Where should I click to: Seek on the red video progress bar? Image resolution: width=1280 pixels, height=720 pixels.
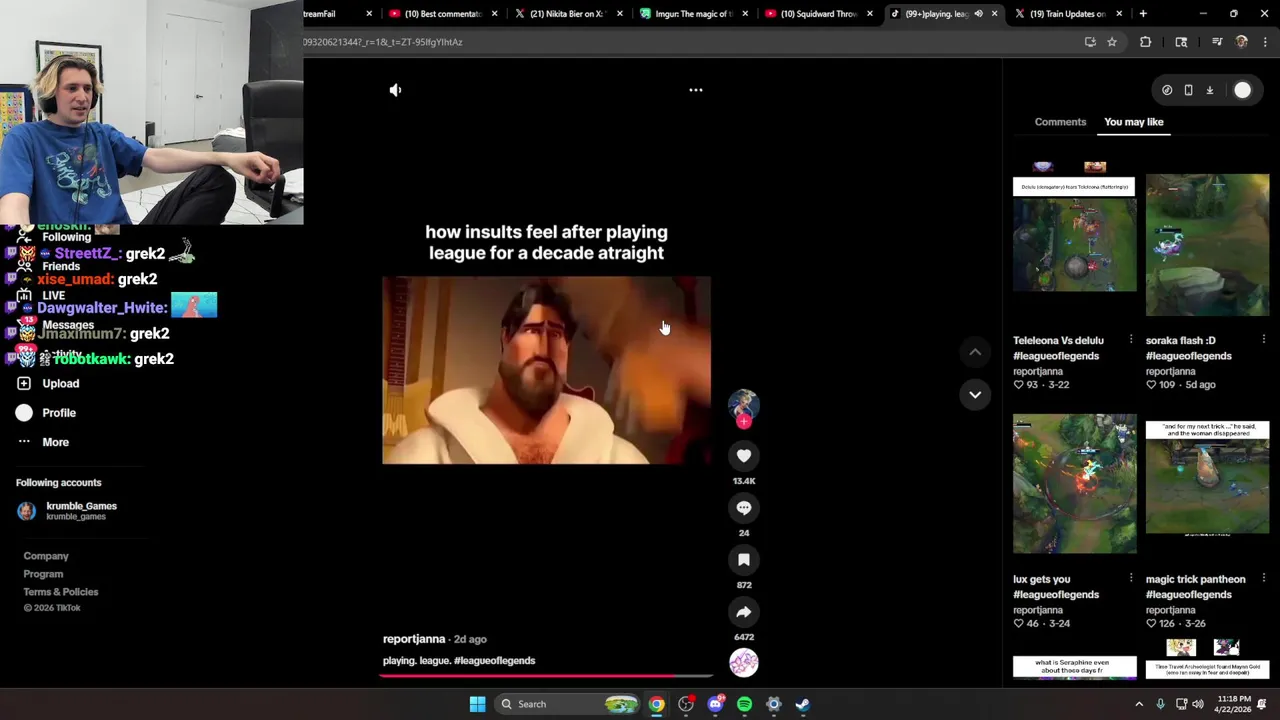[x=546, y=675]
